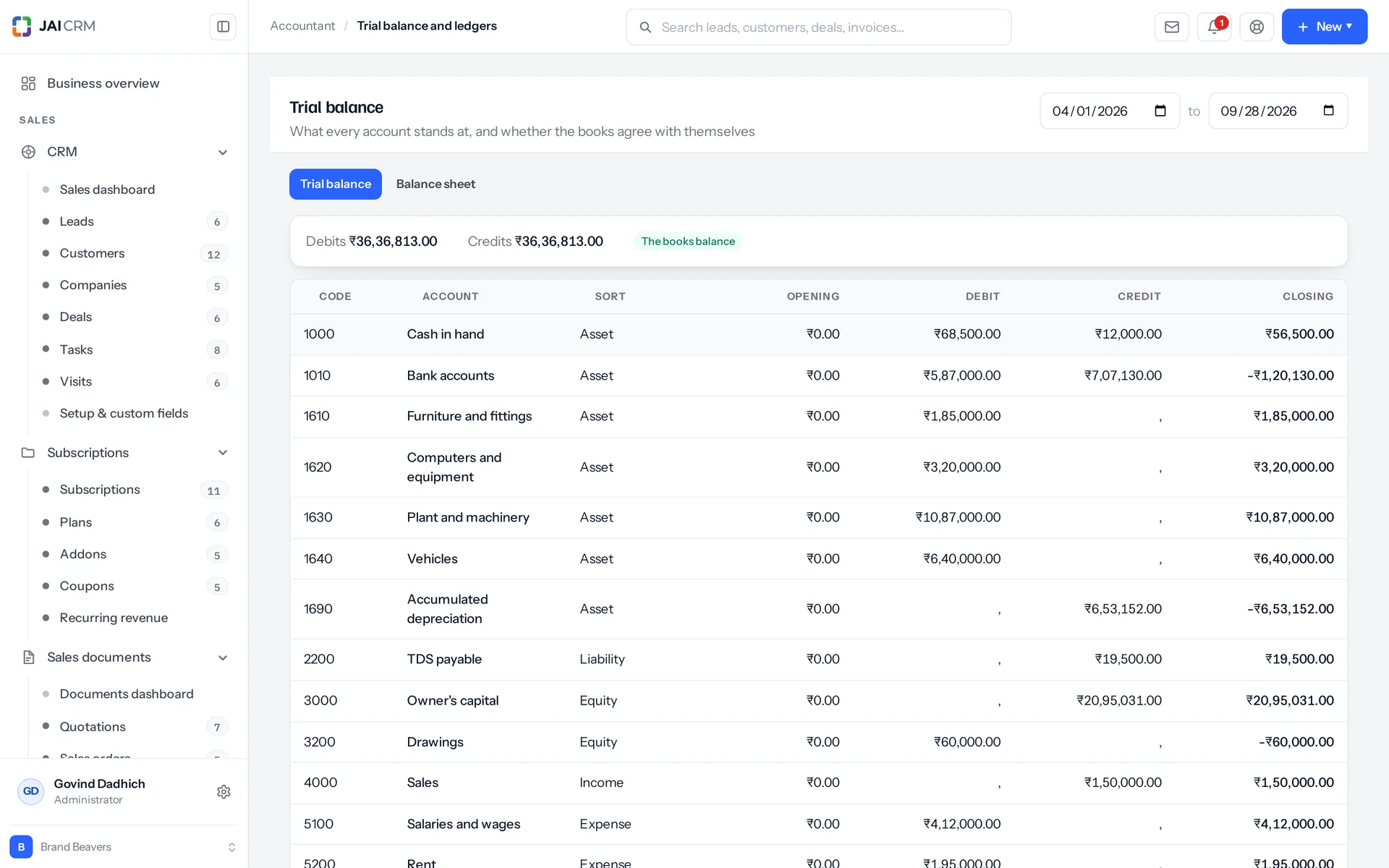Open Setup & custom fields
This screenshot has height=868, width=1389.
(x=124, y=413)
